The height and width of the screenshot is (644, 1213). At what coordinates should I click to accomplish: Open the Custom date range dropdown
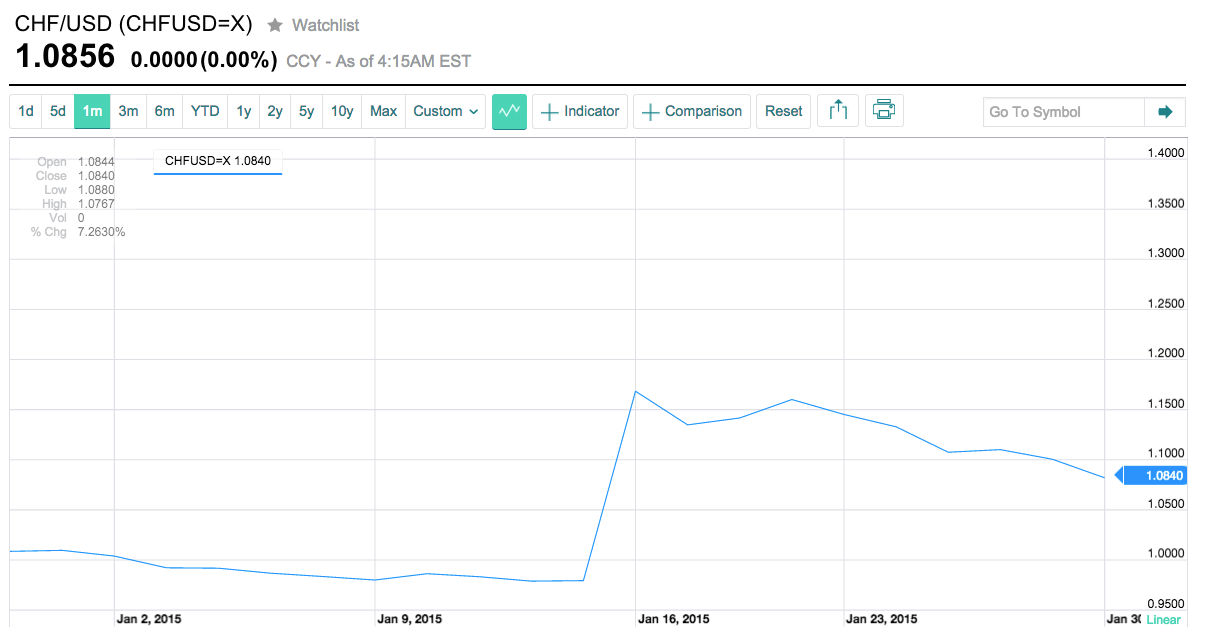tap(446, 111)
